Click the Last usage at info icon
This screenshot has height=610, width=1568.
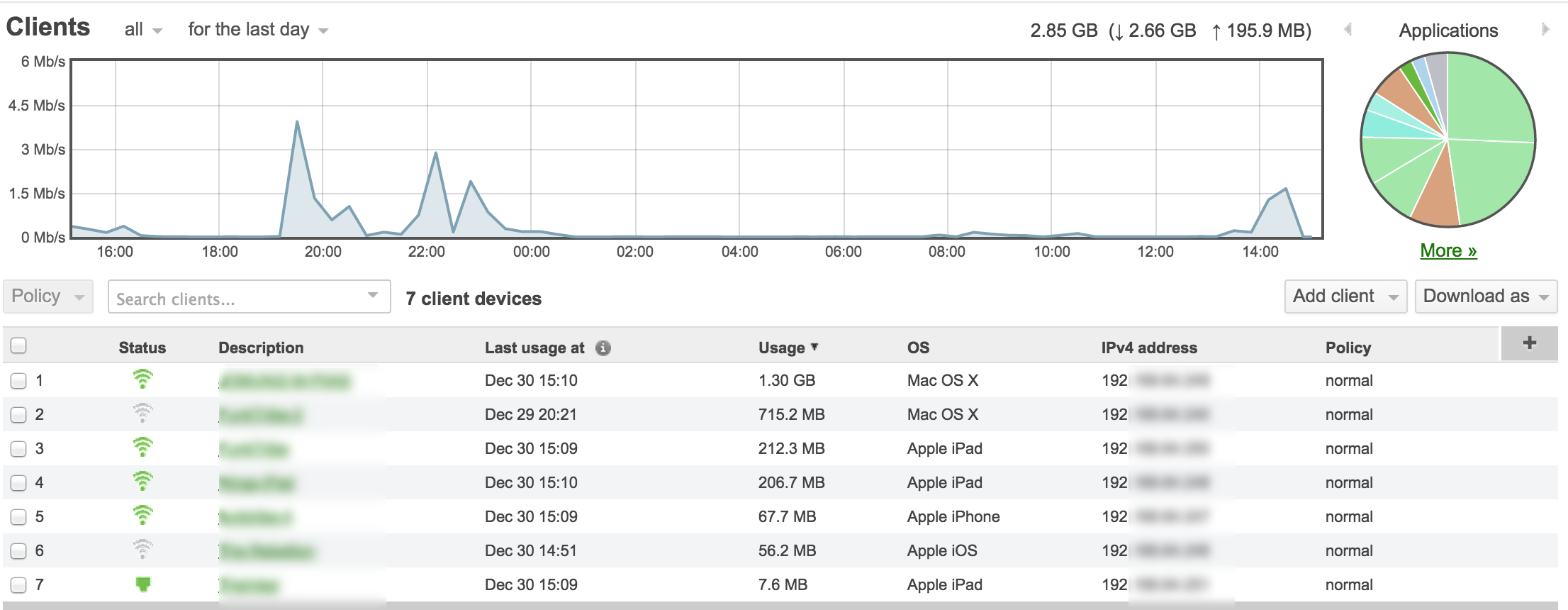point(603,348)
